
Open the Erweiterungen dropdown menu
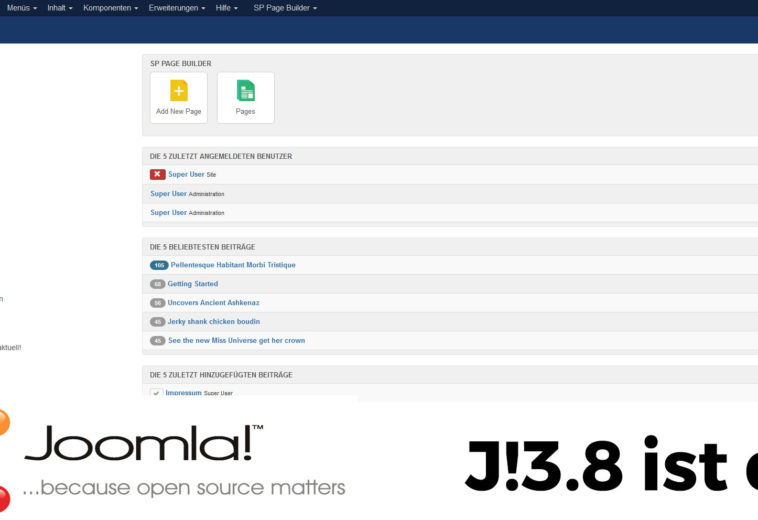[176, 8]
